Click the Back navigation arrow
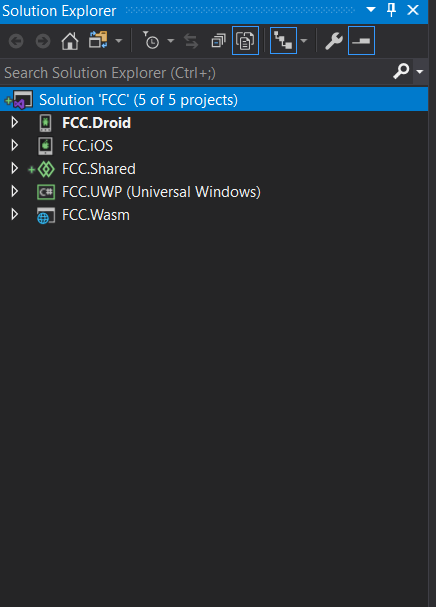436x607 pixels. tap(16, 41)
